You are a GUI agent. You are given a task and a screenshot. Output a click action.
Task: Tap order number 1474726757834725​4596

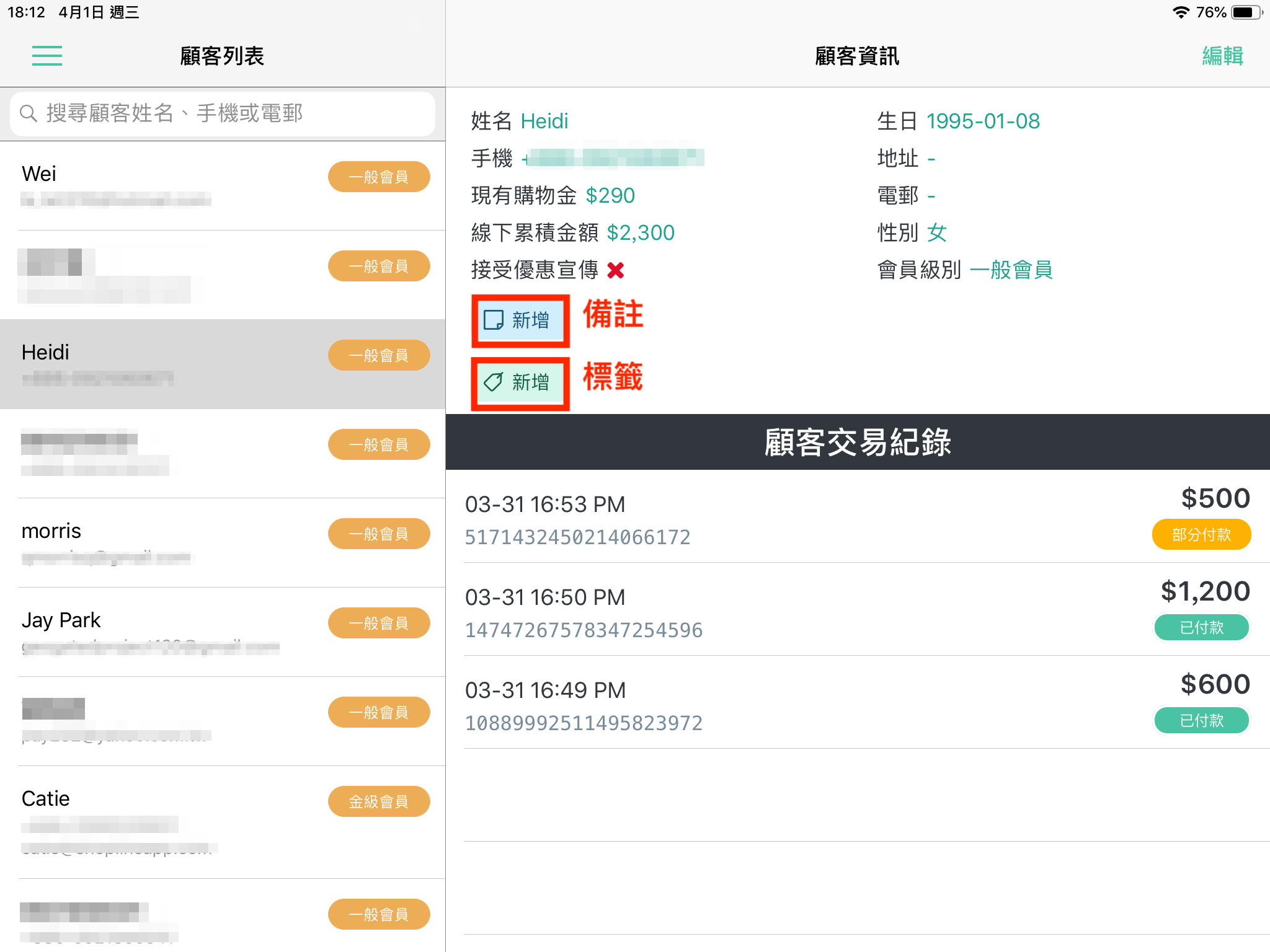click(x=584, y=630)
